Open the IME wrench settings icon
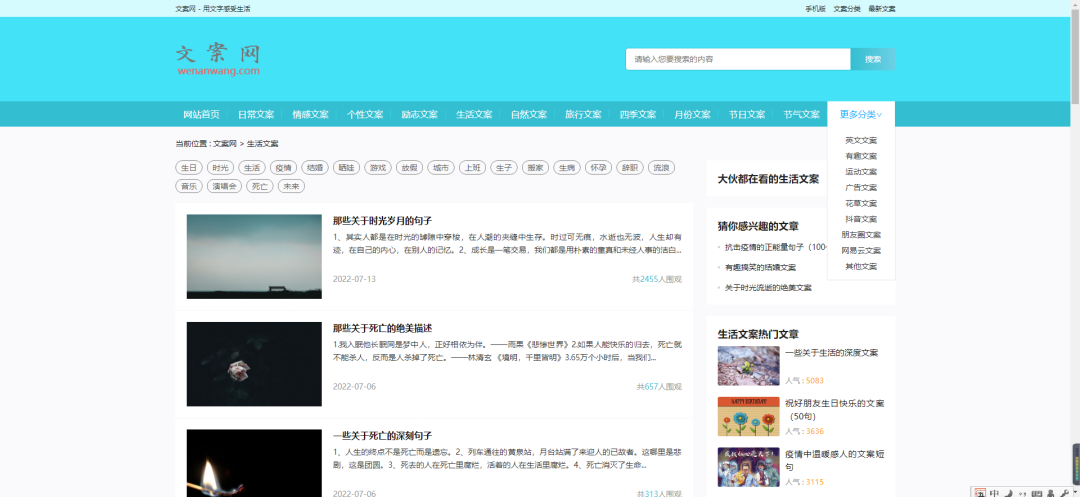Viewport: 1080px width, 497px height. point(1065,494)
